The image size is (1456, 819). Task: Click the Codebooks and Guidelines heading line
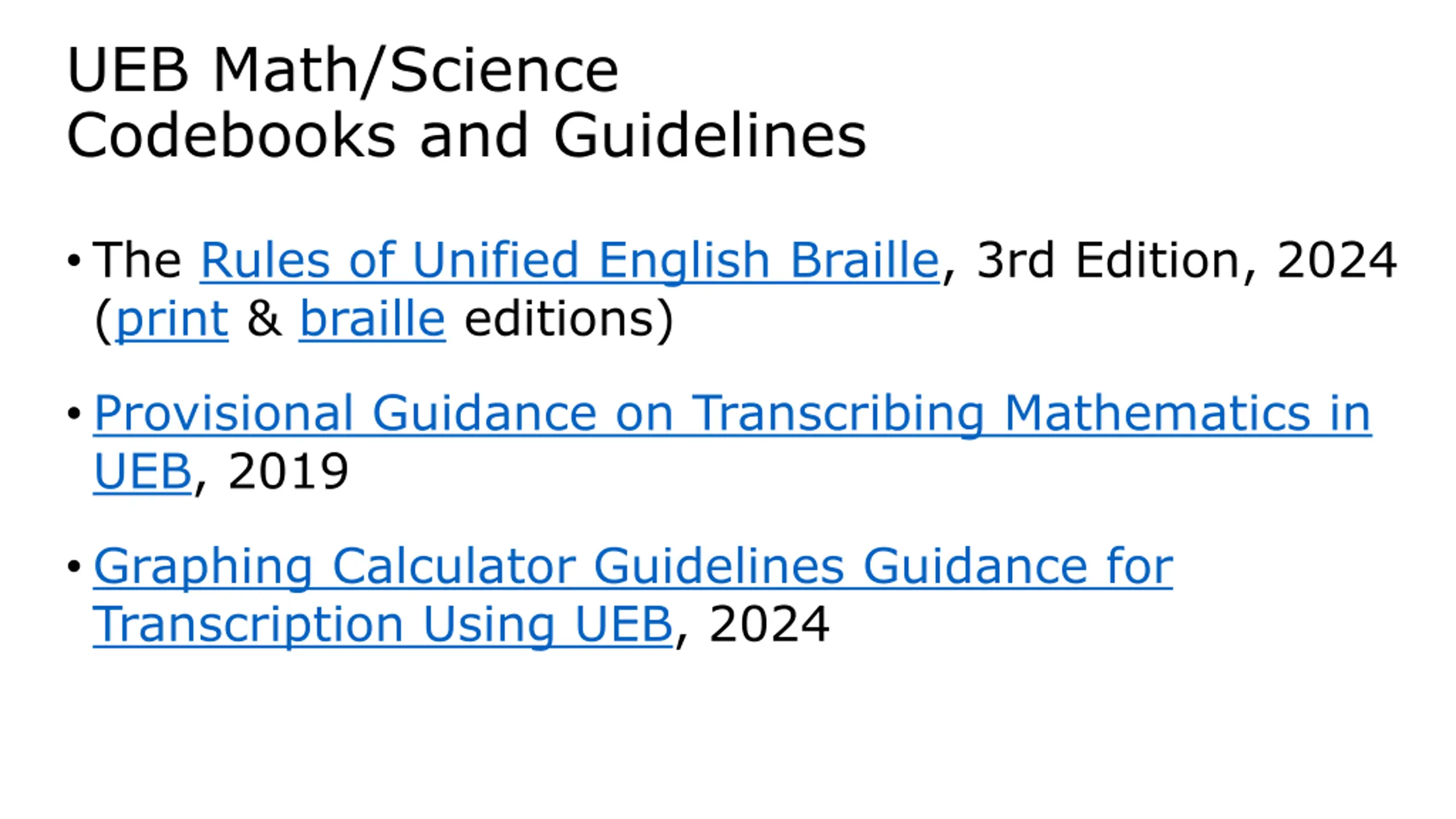click(x=466, y=136)
